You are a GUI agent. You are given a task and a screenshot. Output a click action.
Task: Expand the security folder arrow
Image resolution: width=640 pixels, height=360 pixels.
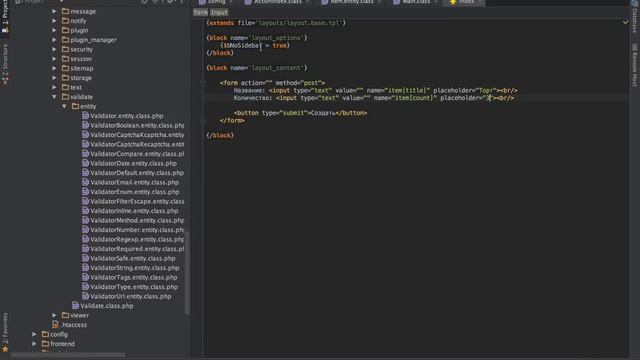(x=54, y=49)
